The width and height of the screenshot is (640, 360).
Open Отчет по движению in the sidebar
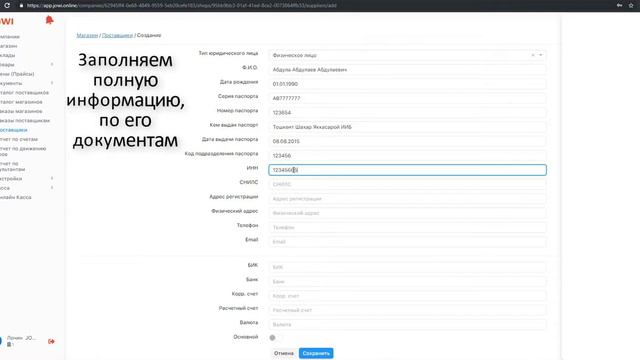point(23,151)
